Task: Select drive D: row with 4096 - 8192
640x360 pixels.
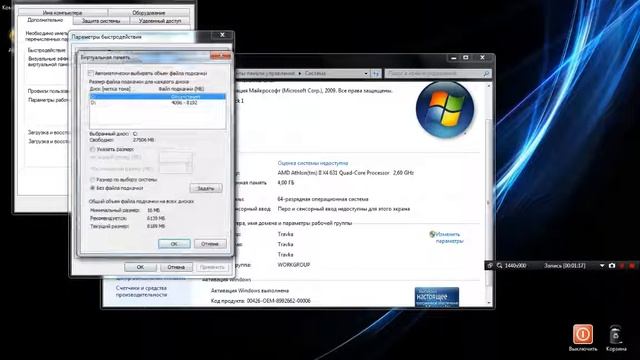Action: (x=157, y=103)
